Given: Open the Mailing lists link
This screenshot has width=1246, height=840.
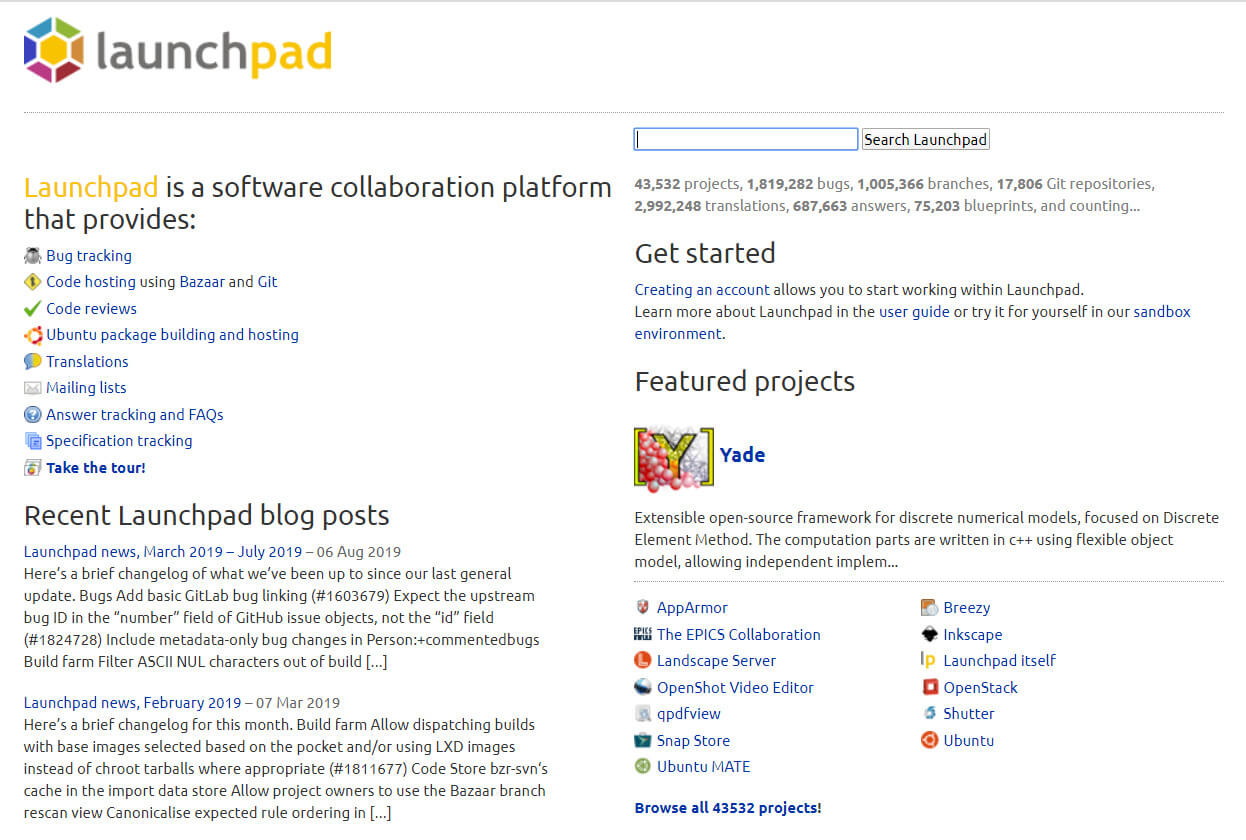Looking at the screenshot, I should tap(86, 388).
